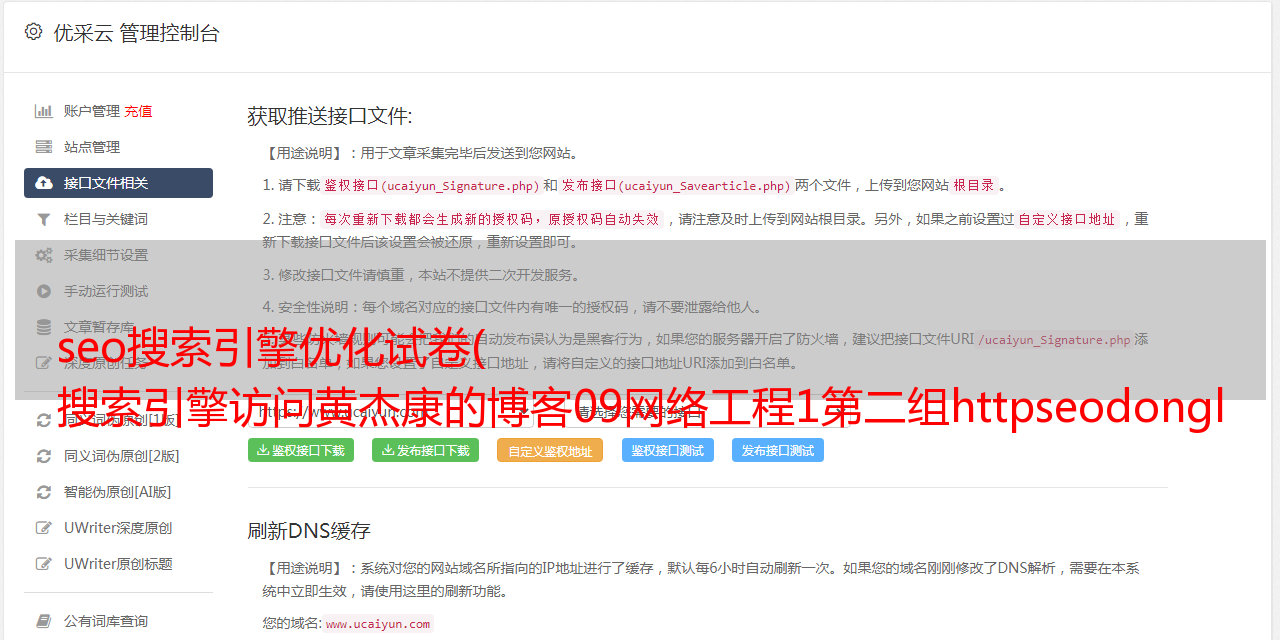Click the /ucaiyun_Signature.php URI text

(1054, 339)
